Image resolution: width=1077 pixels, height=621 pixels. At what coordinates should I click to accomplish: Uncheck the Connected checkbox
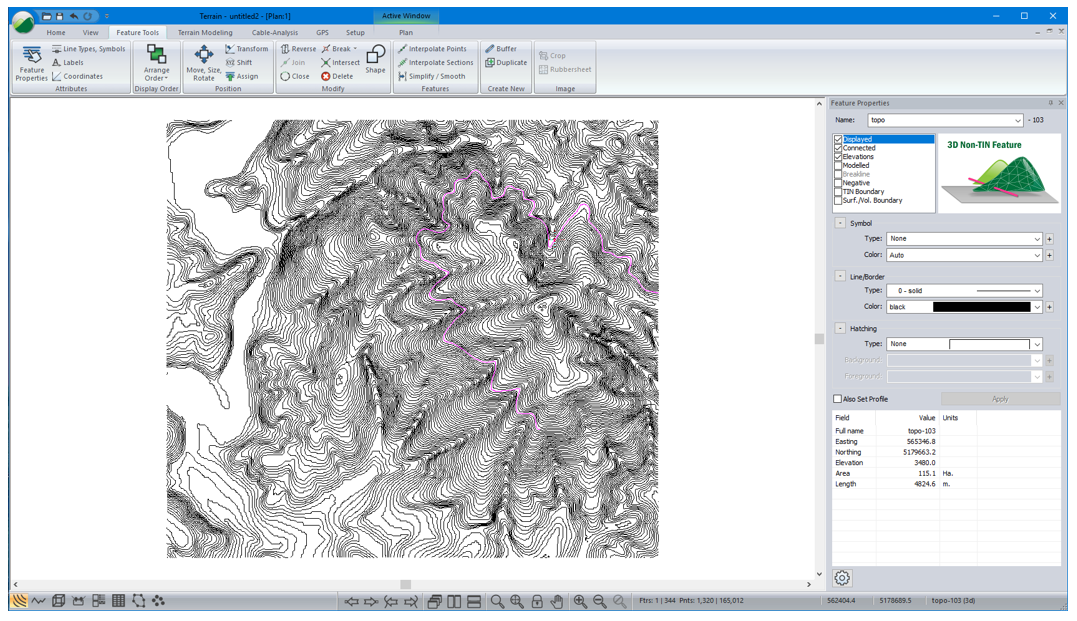coord(838,148)
